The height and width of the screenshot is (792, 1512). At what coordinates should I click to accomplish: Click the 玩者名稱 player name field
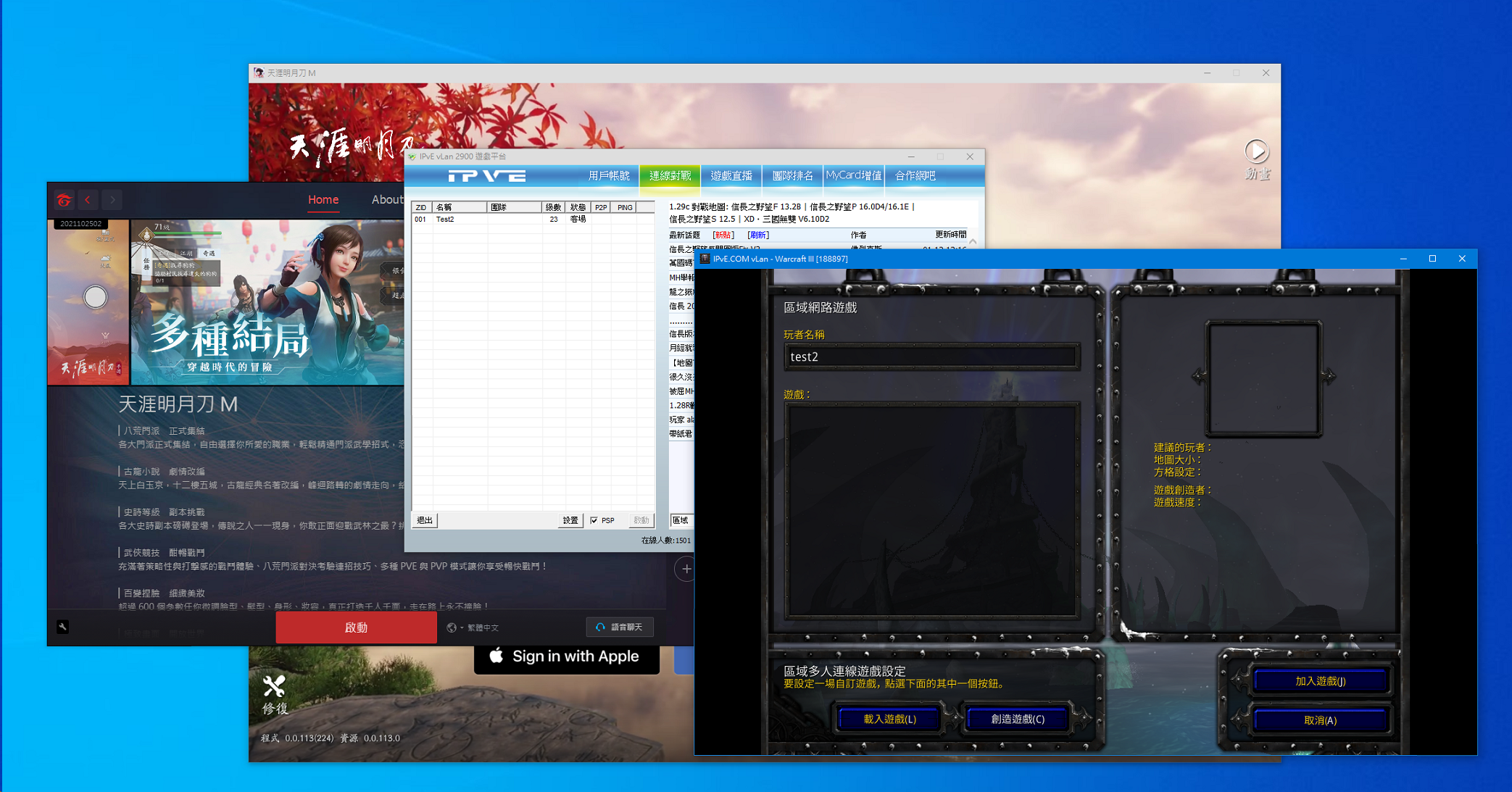(x=931, y=357)
